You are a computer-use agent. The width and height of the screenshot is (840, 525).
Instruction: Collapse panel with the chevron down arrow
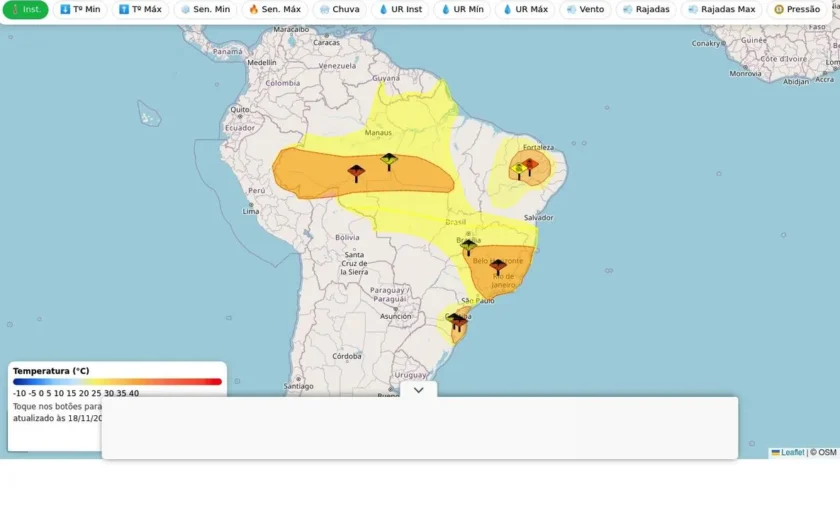[x=418, y=390]
